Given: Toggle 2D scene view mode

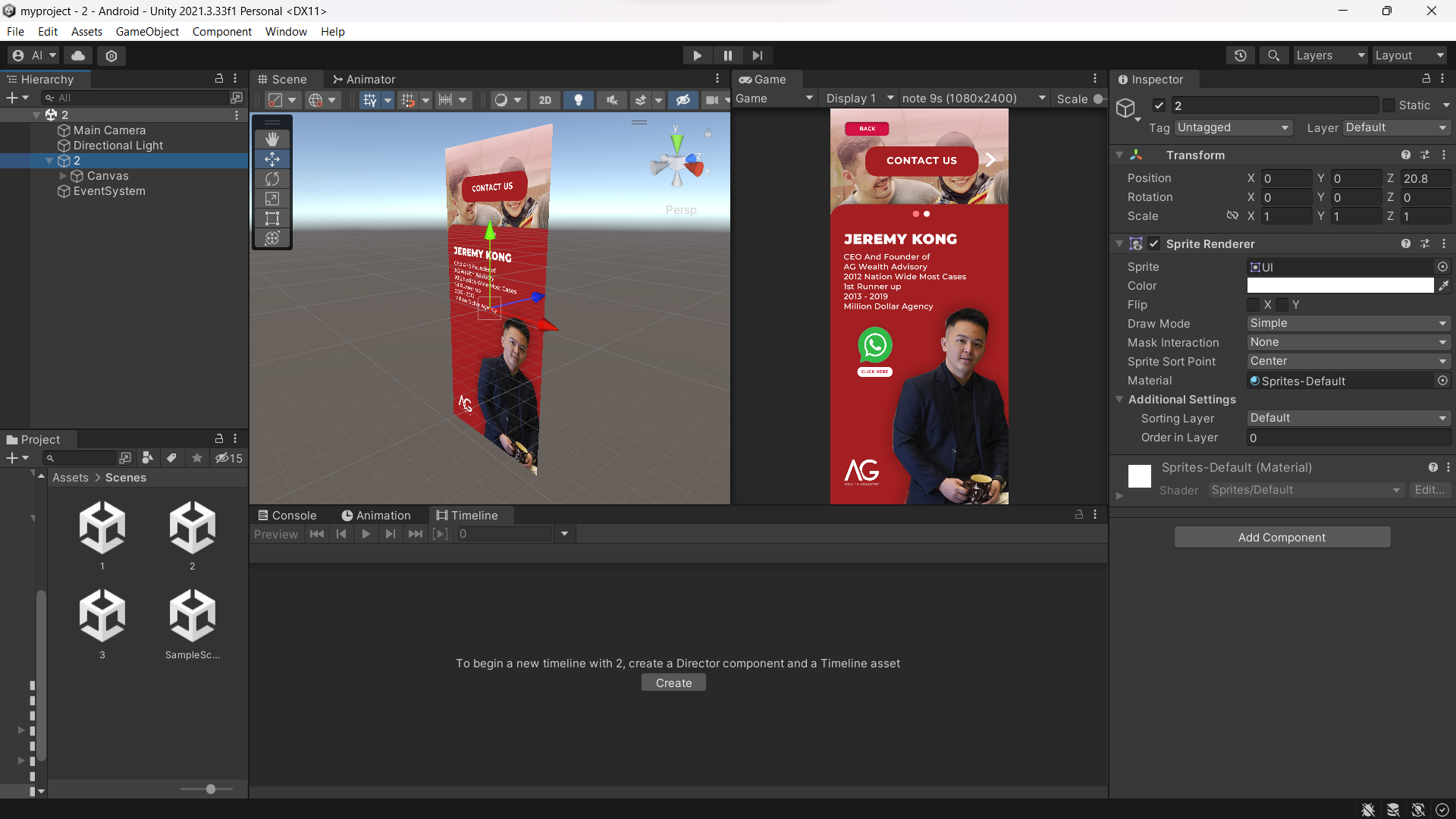Looking at the screenshot, I should 545,99.
